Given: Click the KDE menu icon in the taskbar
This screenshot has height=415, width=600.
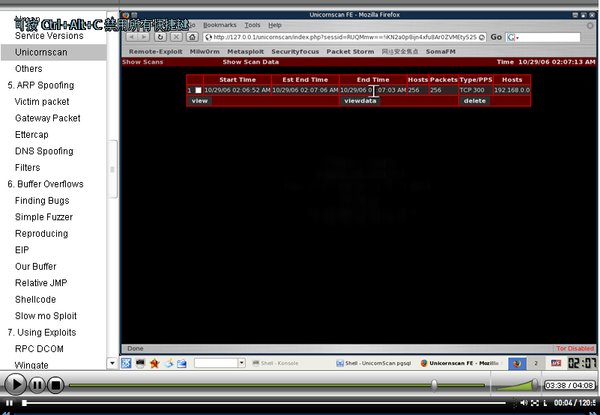Looking at the screenshot, I should [126, 363].
